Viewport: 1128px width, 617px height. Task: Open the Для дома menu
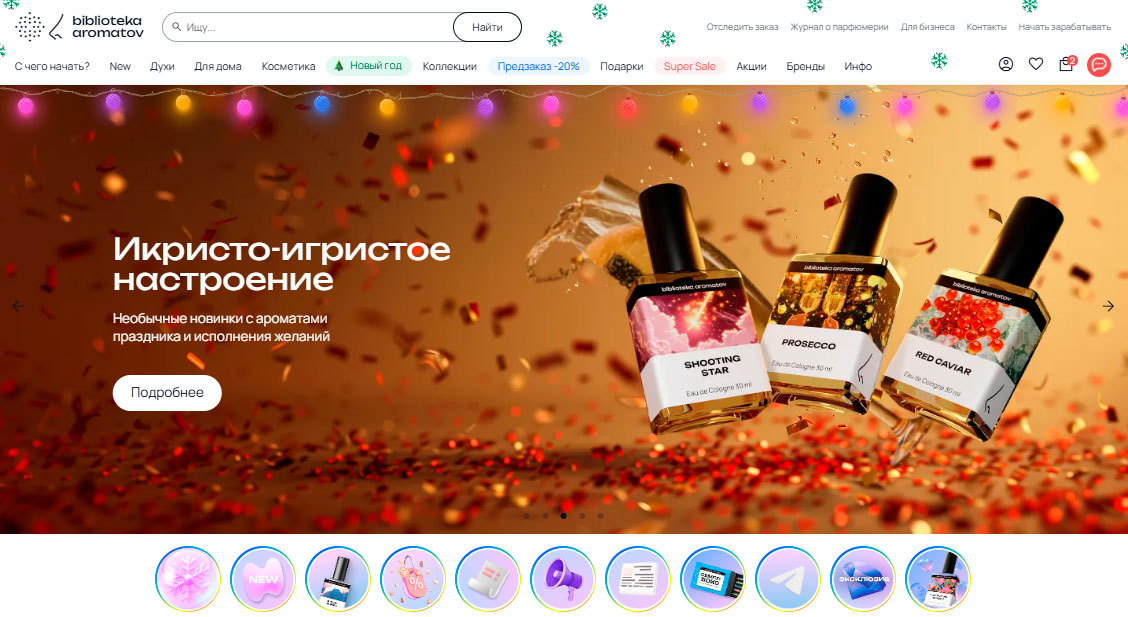click(x=218, y=66)
